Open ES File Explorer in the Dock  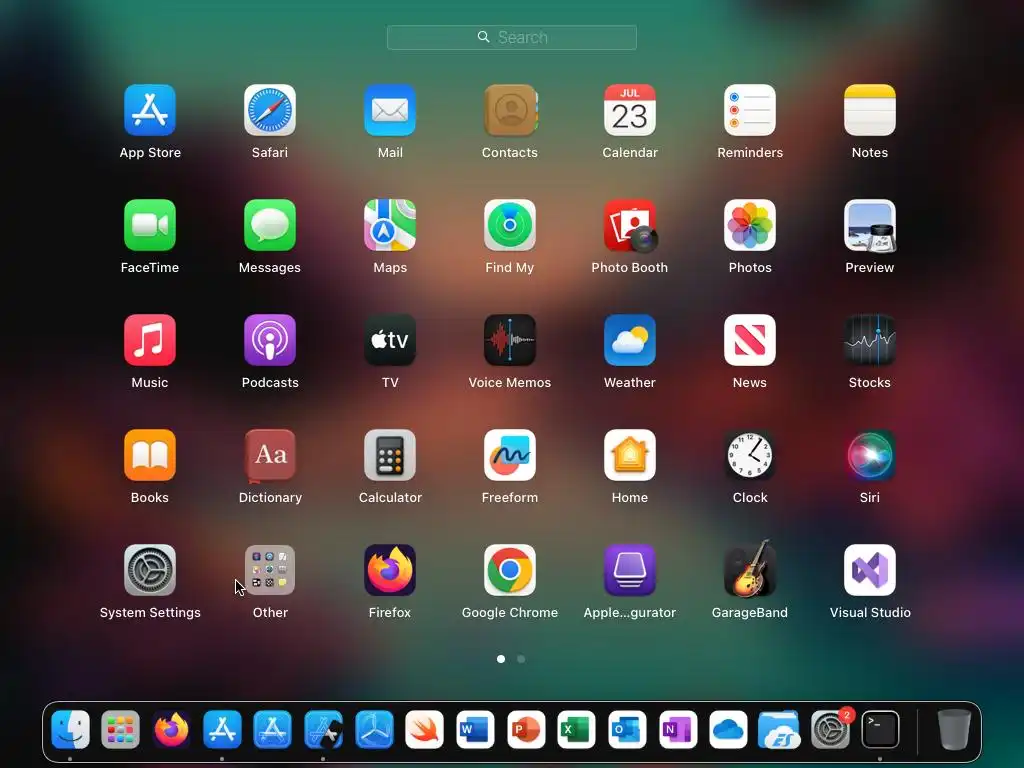coord(779,729)
